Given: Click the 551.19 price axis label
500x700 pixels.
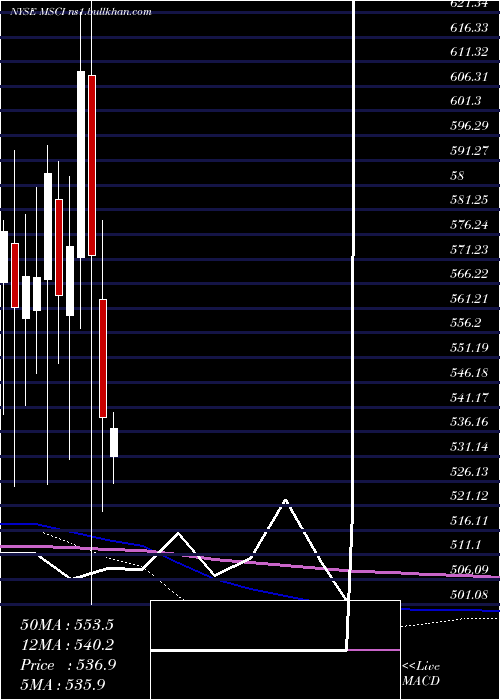Looking at the screenshot, I should 469,348.
